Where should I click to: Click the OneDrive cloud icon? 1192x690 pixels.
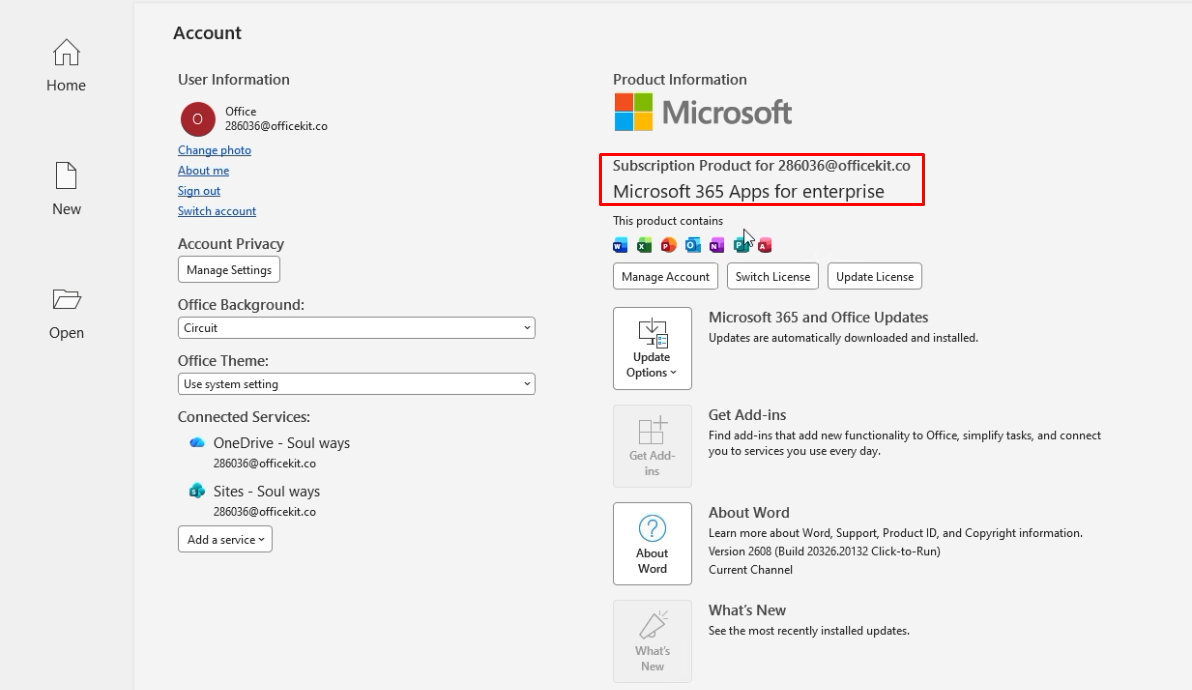coord(197,442)
